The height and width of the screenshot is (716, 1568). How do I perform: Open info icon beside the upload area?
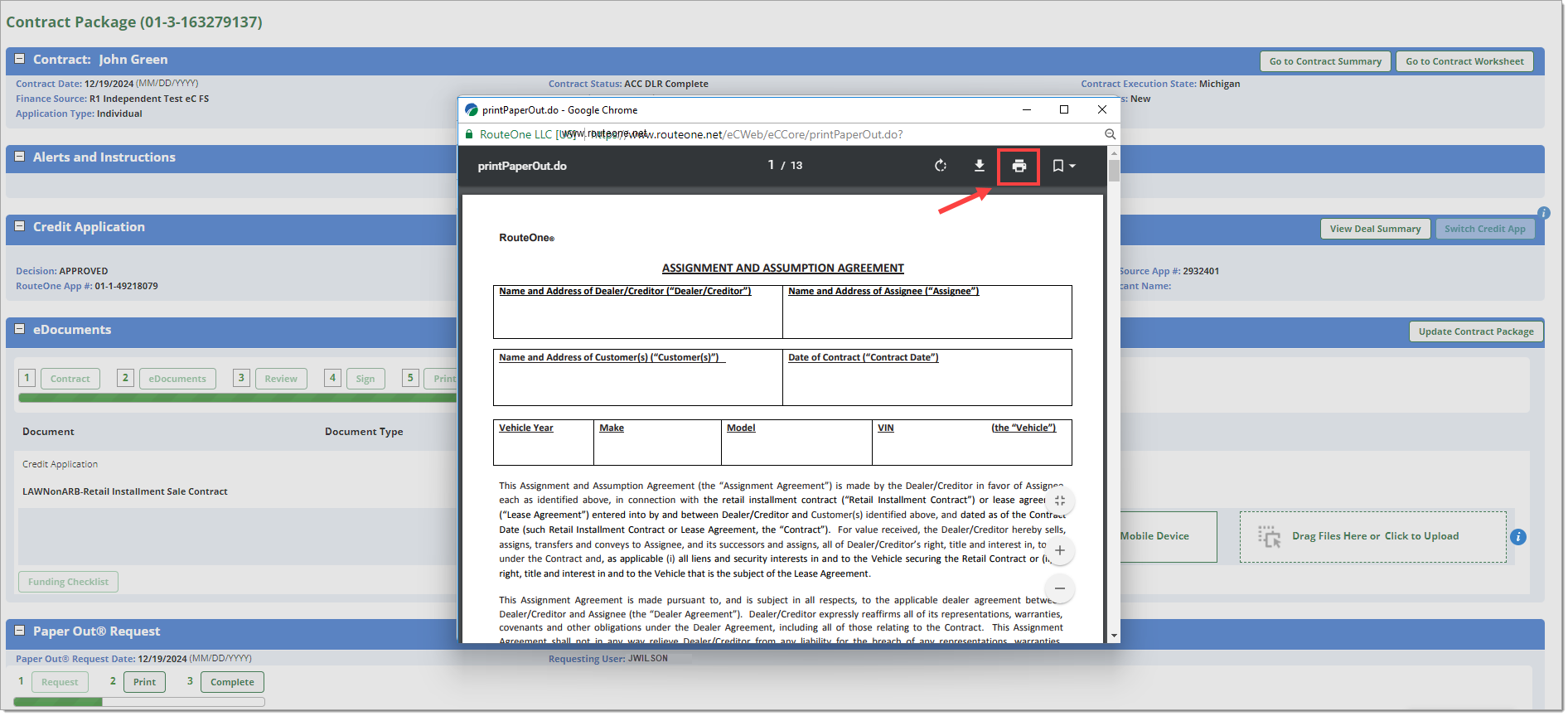point(1518,537)
